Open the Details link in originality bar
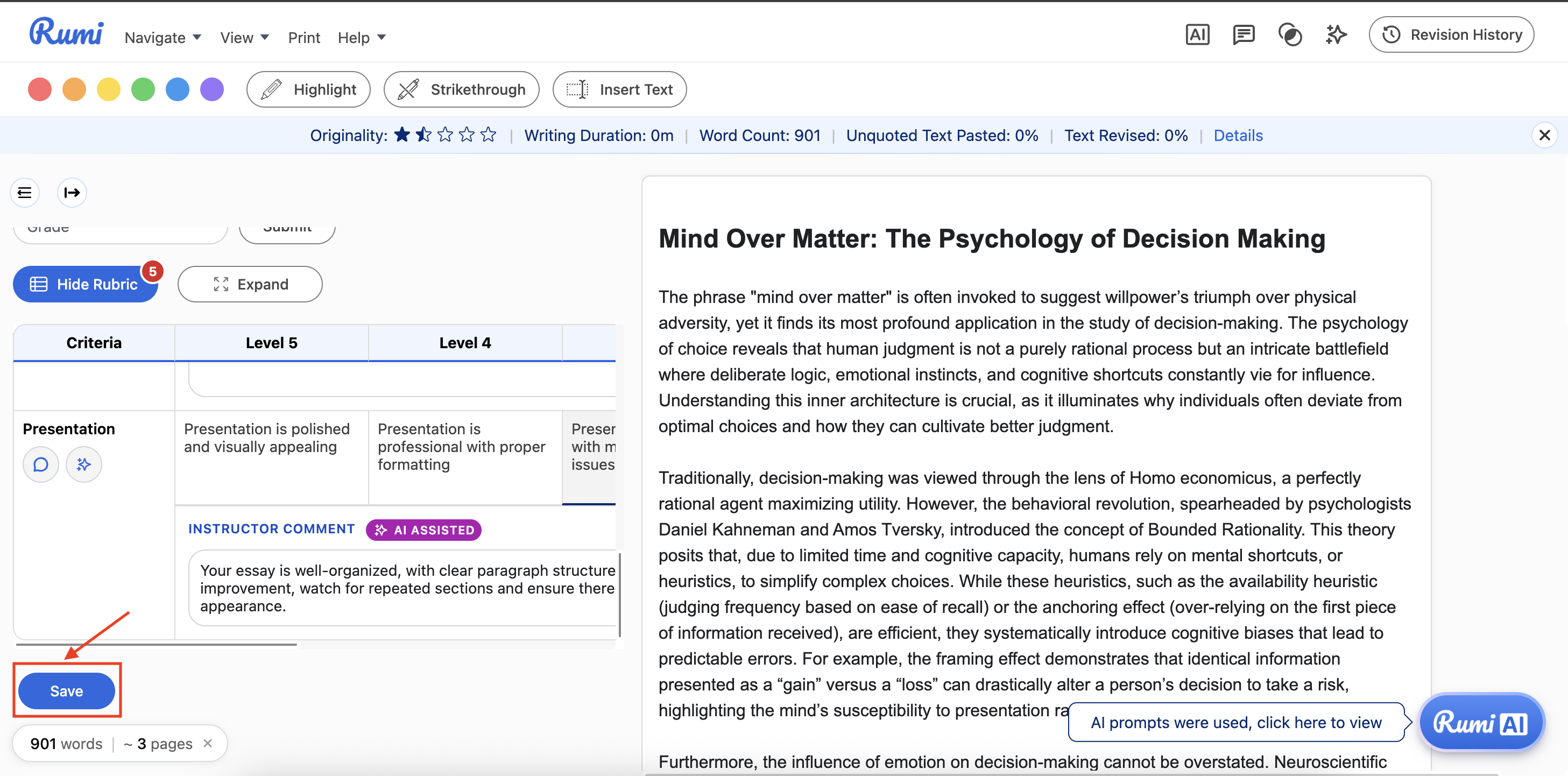Image resolution: width=1568 pixels, height=776 pixels. (1238, 135)
